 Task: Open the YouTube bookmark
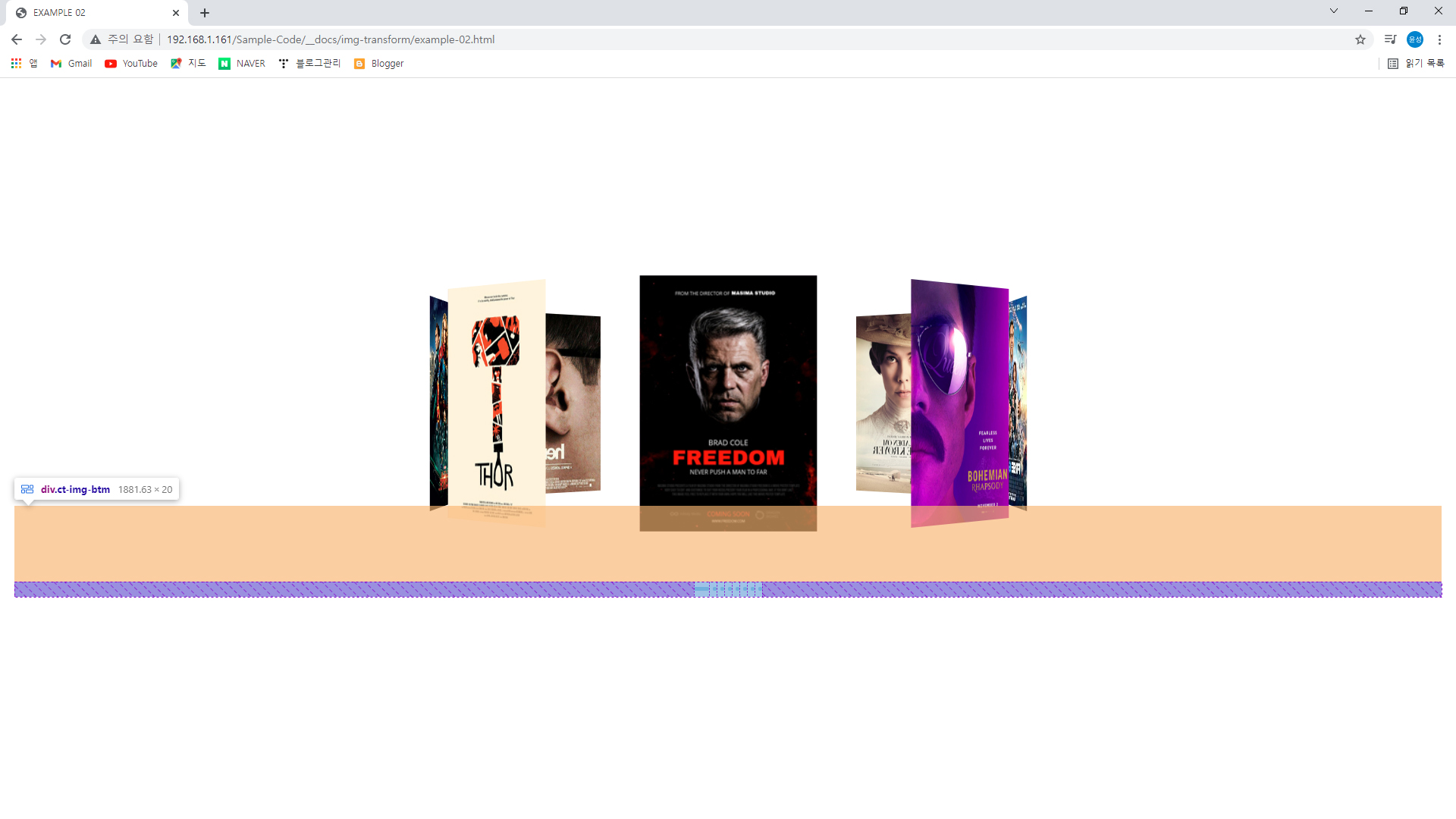coord(131,64)
